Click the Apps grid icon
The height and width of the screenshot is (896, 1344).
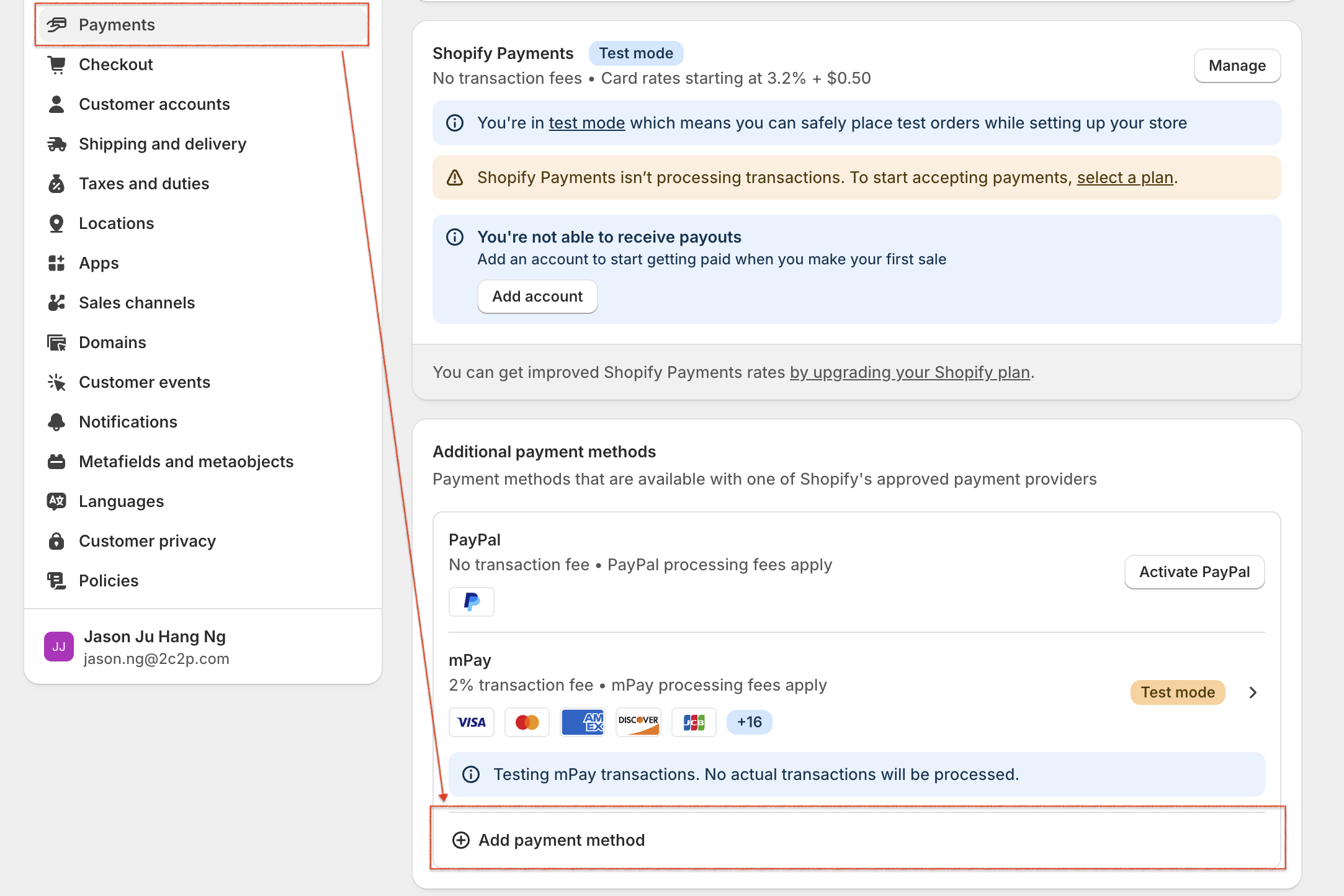pos(56,263)
